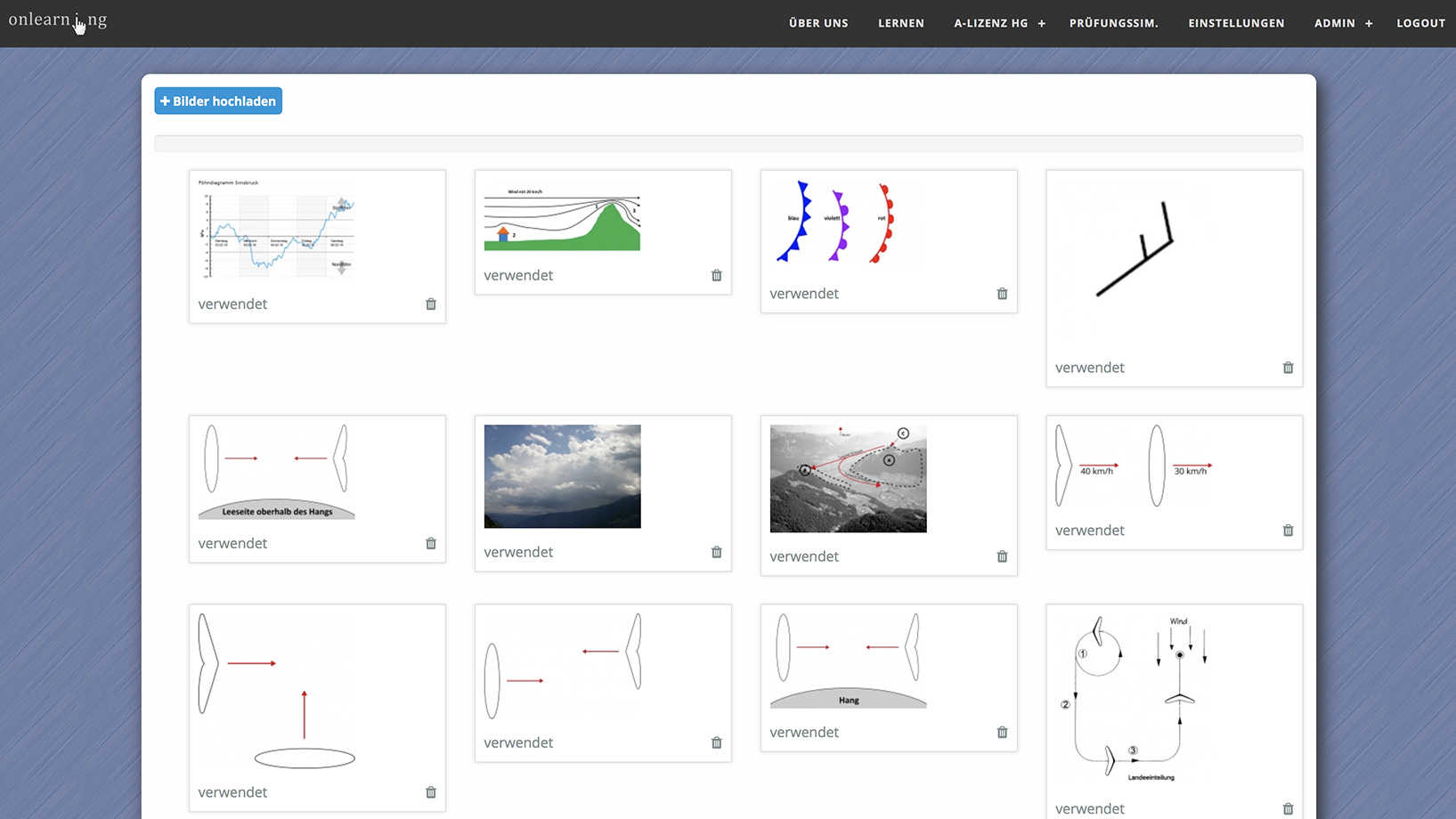The height and width of the screenshot is (819, 1456).
Task: Remove the 'Leeseite oberhalb des Hangs' image
Action: tap(431, 544)
